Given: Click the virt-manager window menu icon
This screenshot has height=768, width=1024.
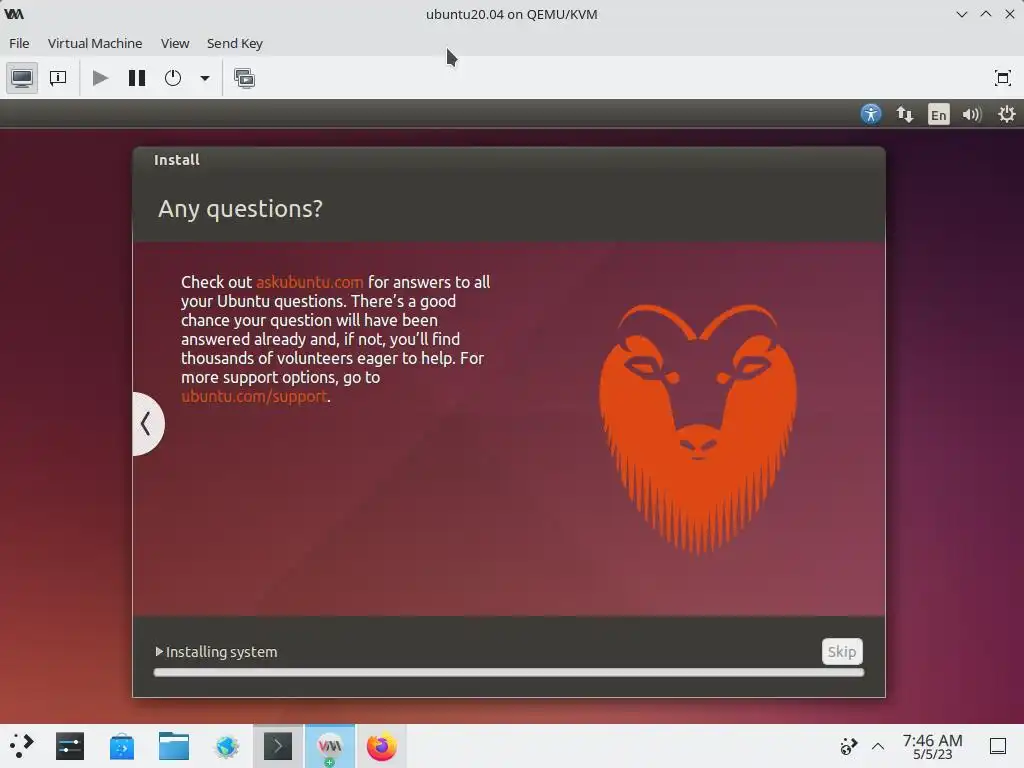Looking at the screenshot, I should click(14, 14).
